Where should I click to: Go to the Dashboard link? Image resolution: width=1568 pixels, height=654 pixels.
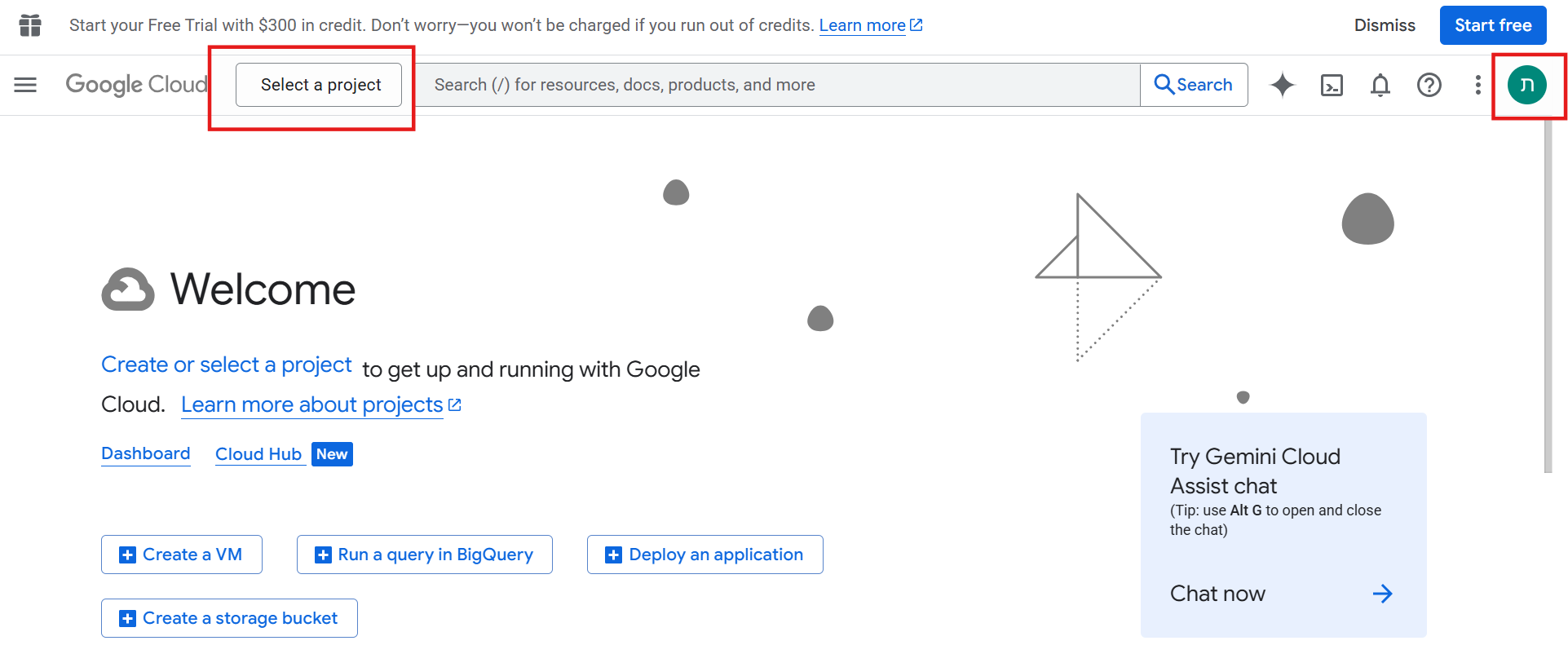pos(145,453)
